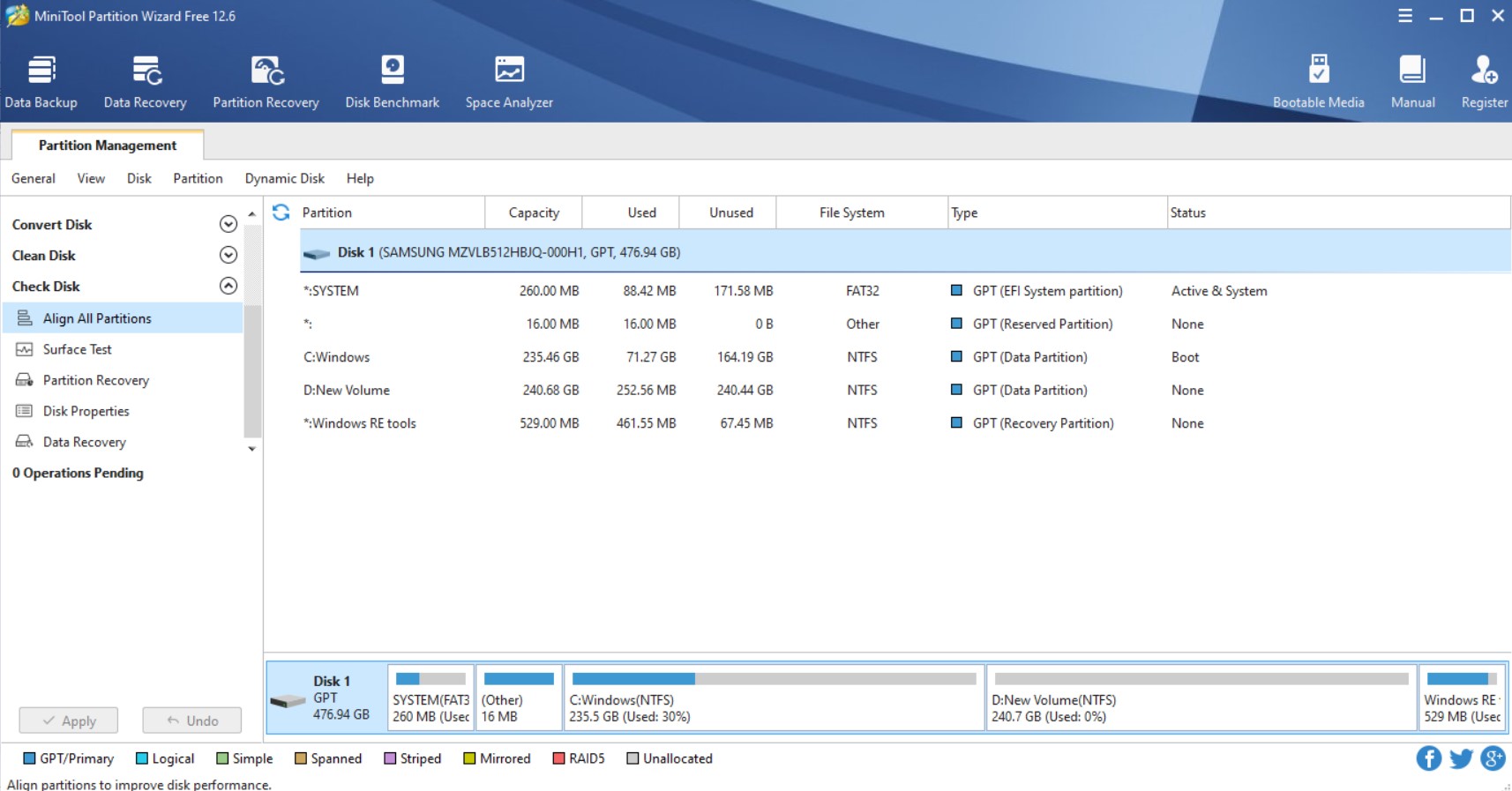Select the (Other) 16 MB block in disk map

click(520, 698)
